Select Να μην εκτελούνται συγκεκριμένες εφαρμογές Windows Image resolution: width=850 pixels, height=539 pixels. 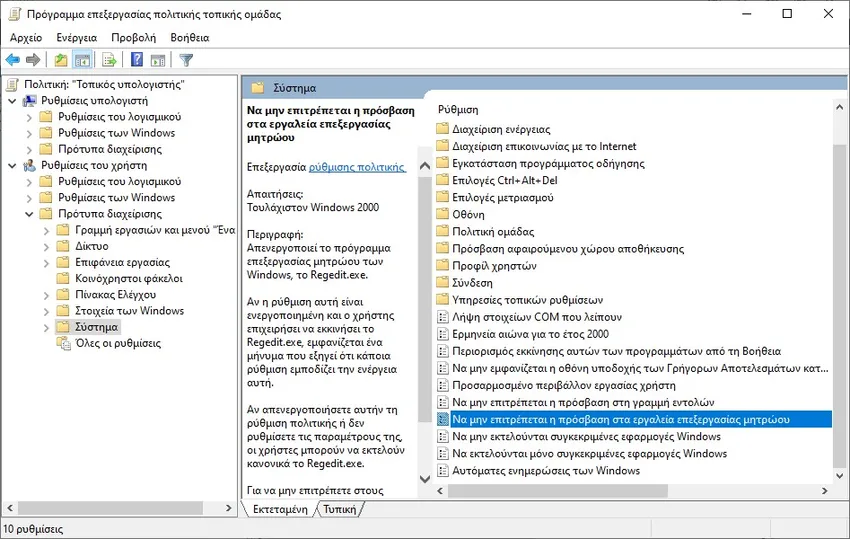click(x=587, y=437)
